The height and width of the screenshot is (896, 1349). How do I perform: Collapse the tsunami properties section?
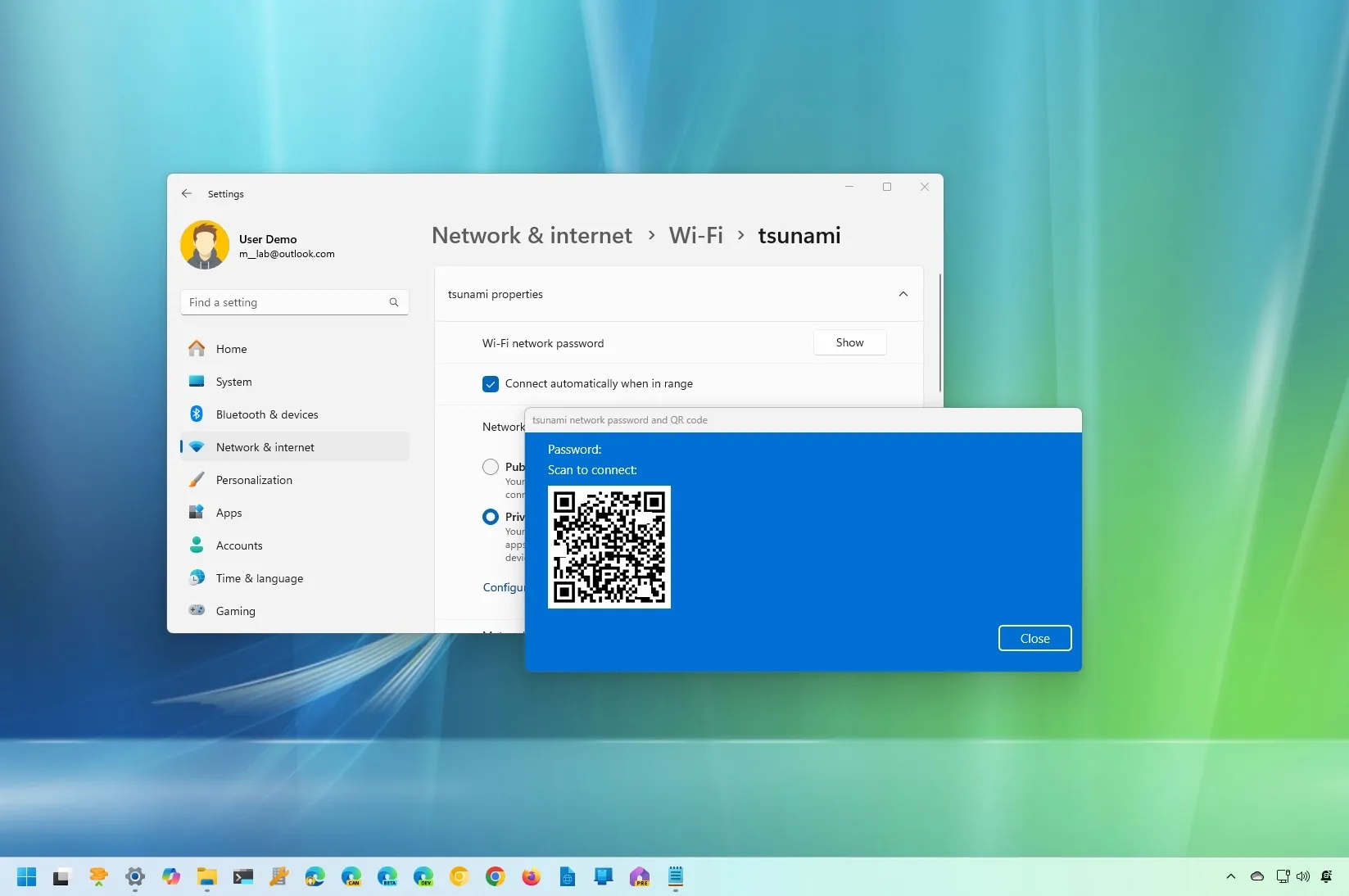[x=903, y=294]
